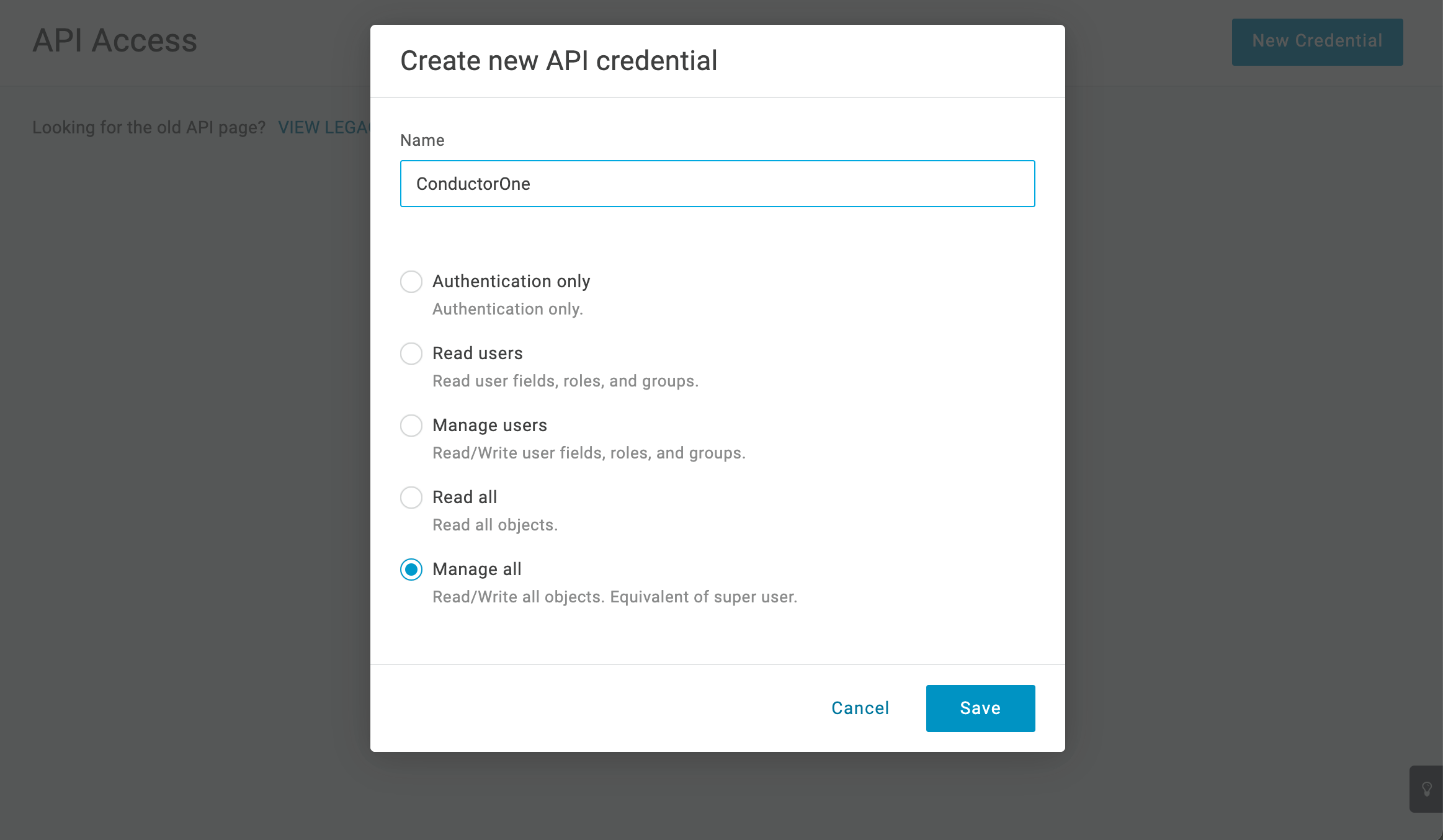Click the selected Manage all radio button

pyautogui.click(x=411, y=570)
